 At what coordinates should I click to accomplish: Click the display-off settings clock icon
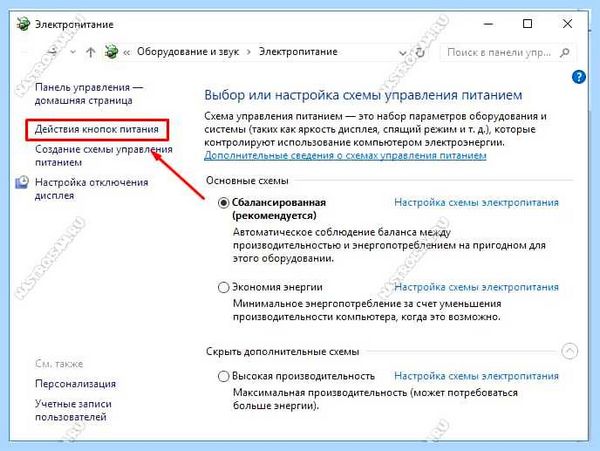(22, 182)
